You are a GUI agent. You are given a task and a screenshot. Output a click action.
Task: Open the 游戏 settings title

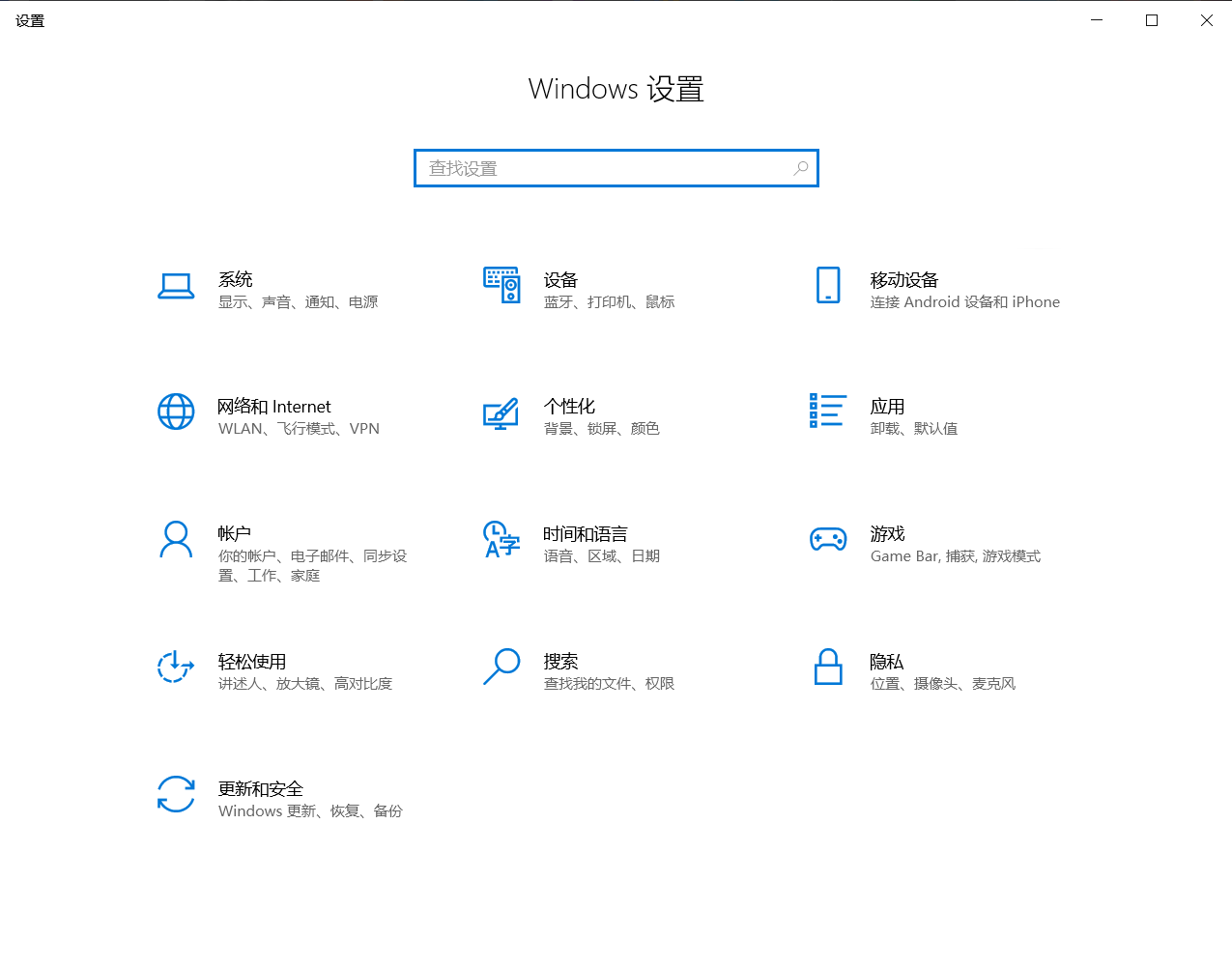coord(887,533)
